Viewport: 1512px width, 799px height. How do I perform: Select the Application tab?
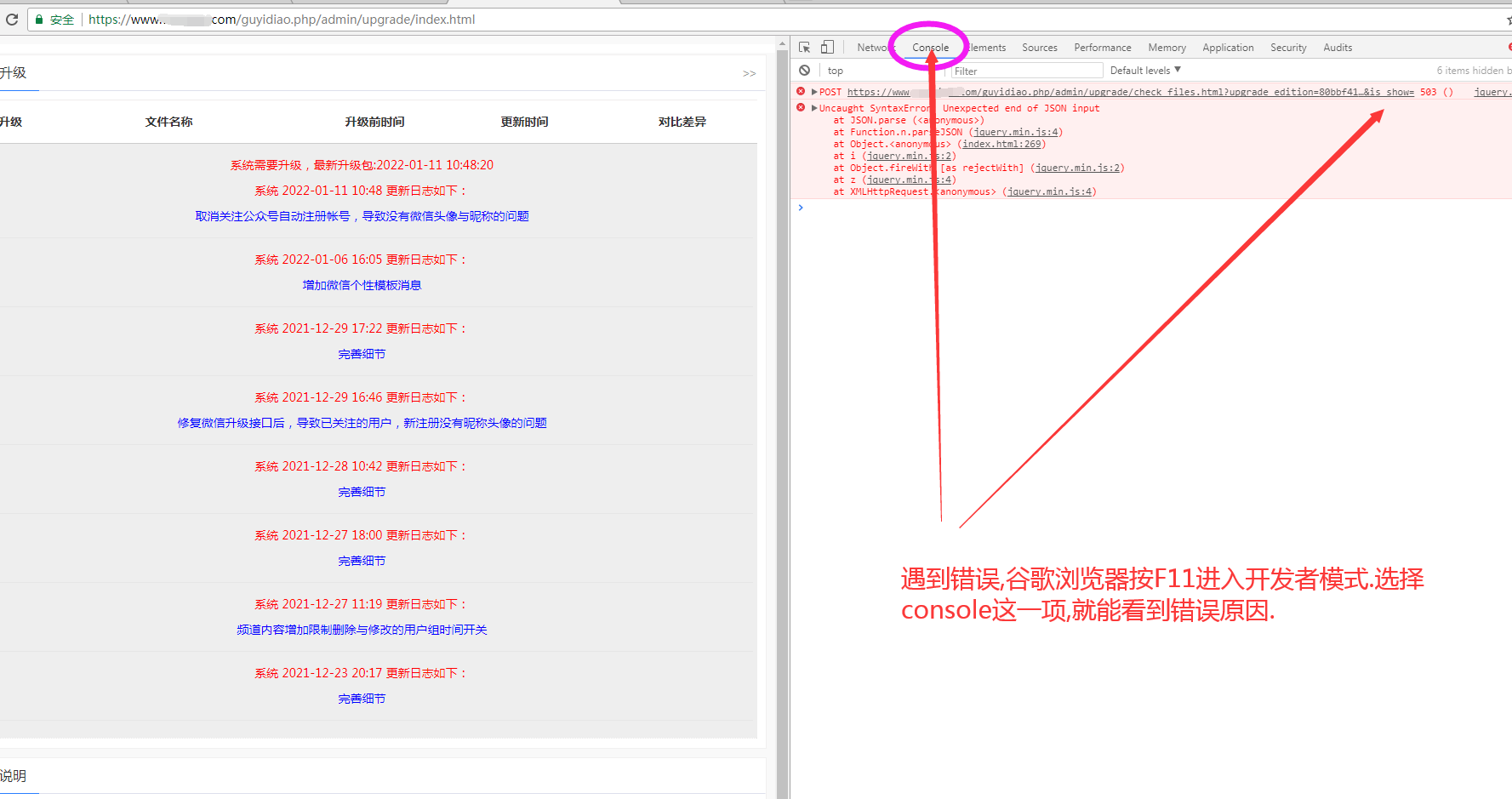point(1227,48)
